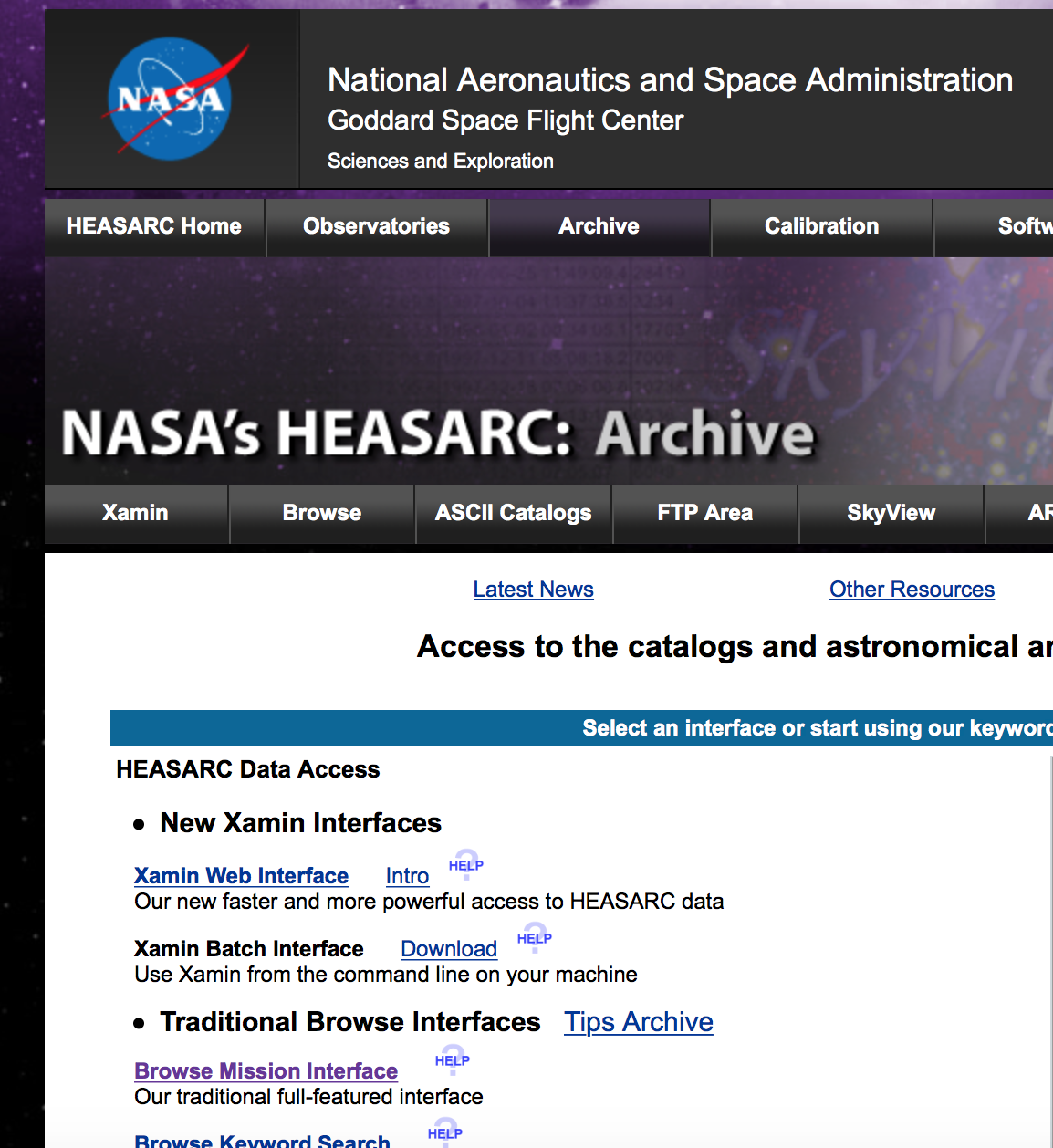Viewport: 1053px width, 1148px height.
Task: Open the FTP Area tab
Action: coord(704,513)
